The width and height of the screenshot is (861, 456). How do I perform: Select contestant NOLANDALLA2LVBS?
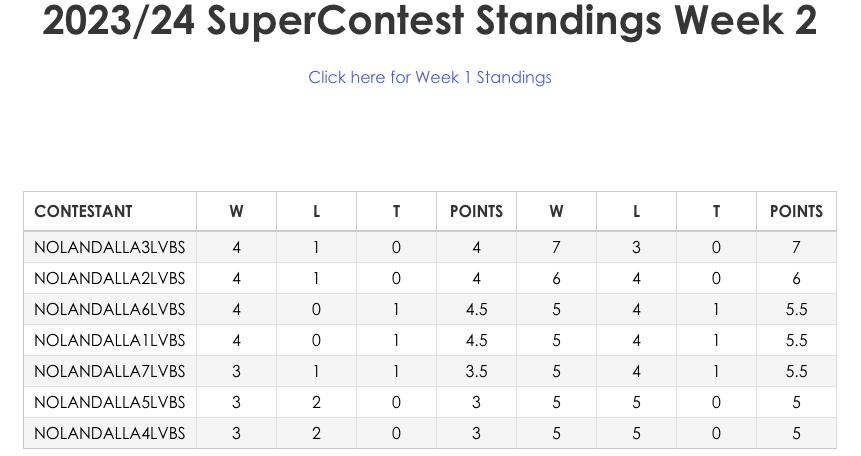109,278
